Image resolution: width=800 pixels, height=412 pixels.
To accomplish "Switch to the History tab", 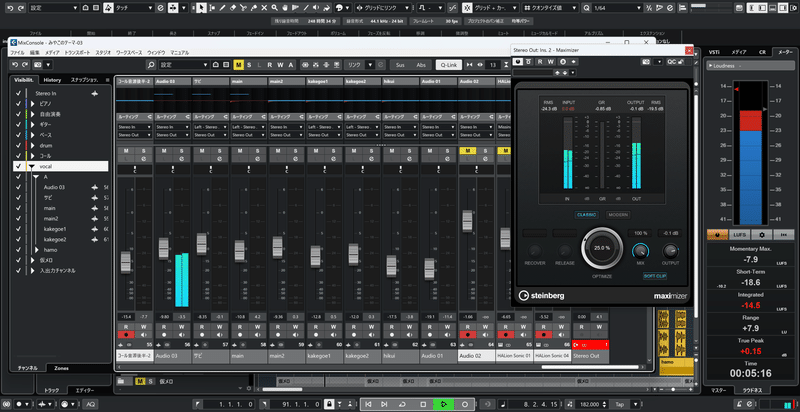I will tap(52, 80).
